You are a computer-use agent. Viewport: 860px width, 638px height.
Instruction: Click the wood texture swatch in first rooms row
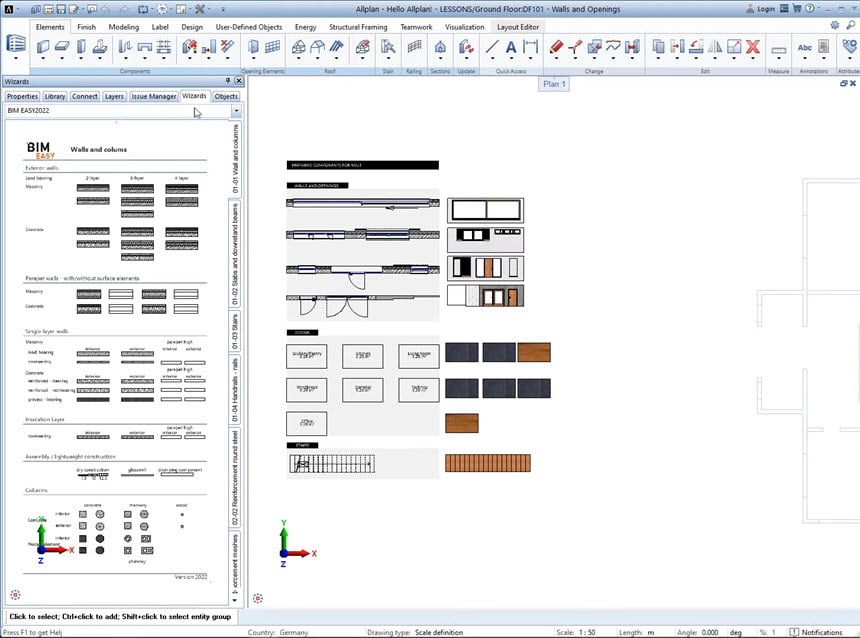pos(534,352)
